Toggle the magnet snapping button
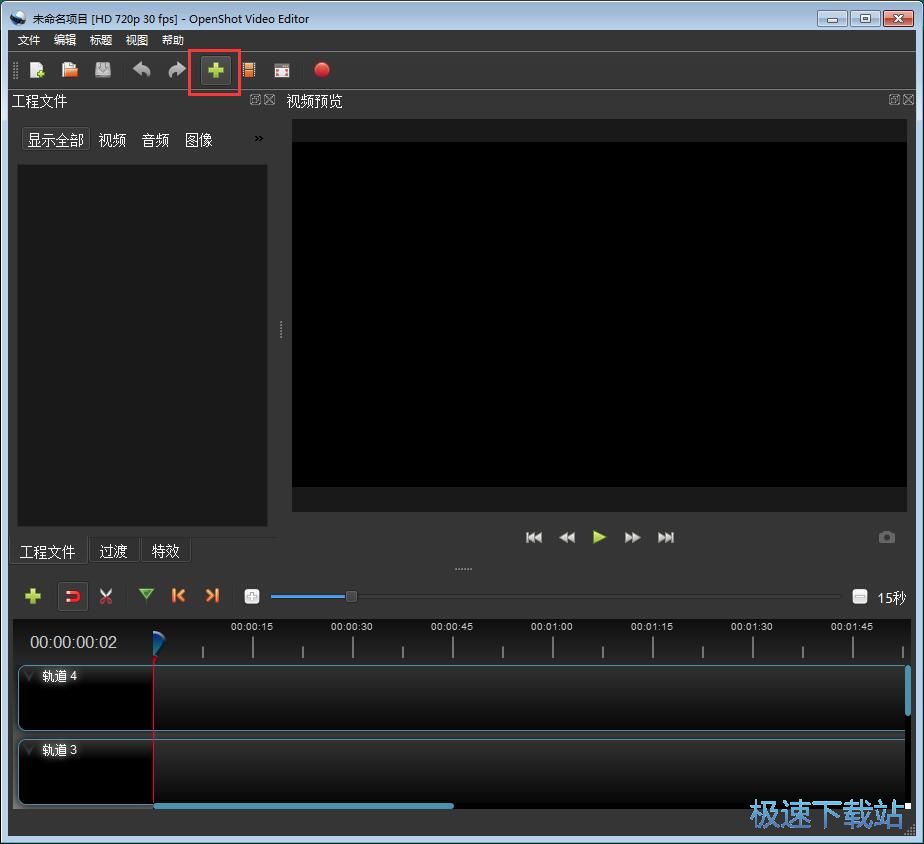924x844 pixels. [x=72, y=596]
